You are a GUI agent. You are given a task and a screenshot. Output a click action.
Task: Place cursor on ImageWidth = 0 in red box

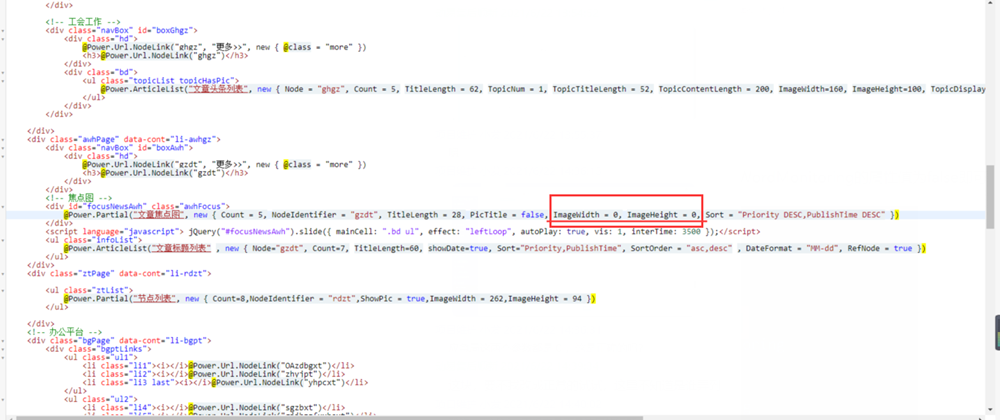tap(588, 215)
